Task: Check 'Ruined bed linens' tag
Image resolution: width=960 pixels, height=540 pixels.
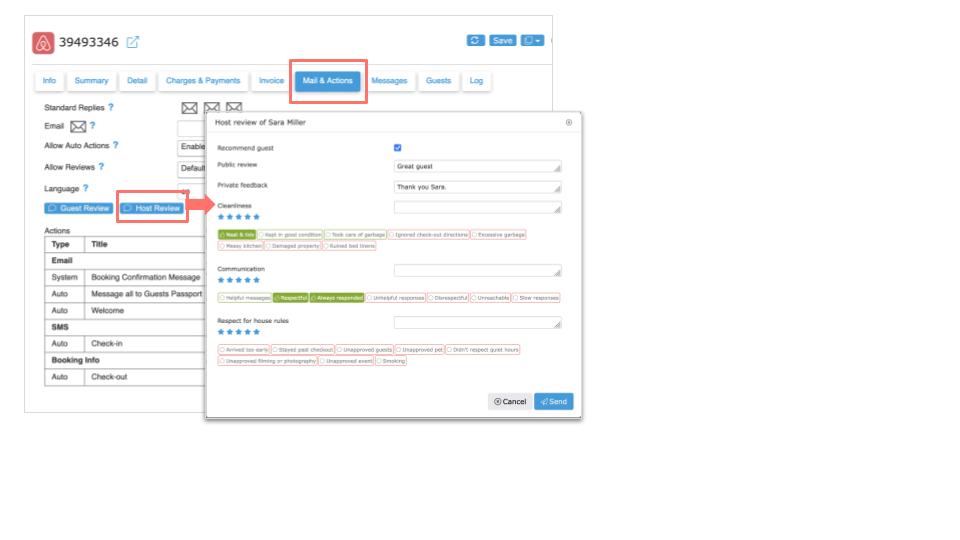Action: (x=349, y=246)
